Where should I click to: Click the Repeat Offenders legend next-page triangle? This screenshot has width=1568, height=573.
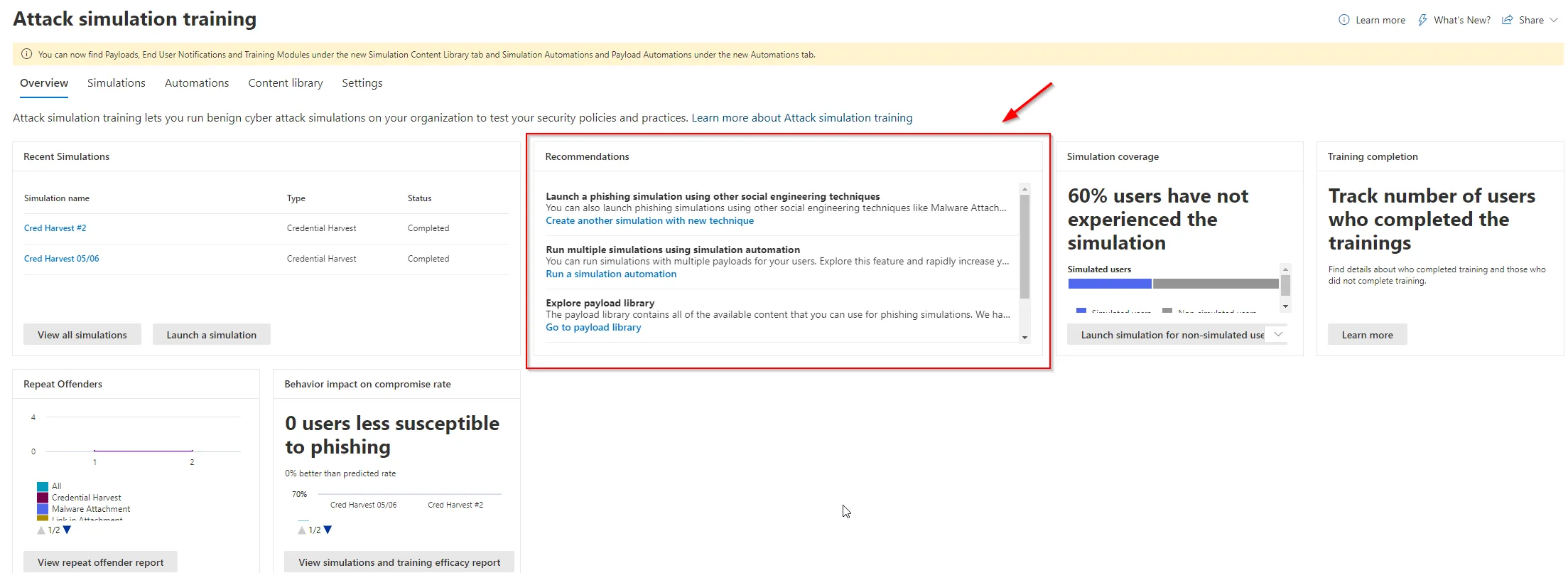click(x=67, y=530)
